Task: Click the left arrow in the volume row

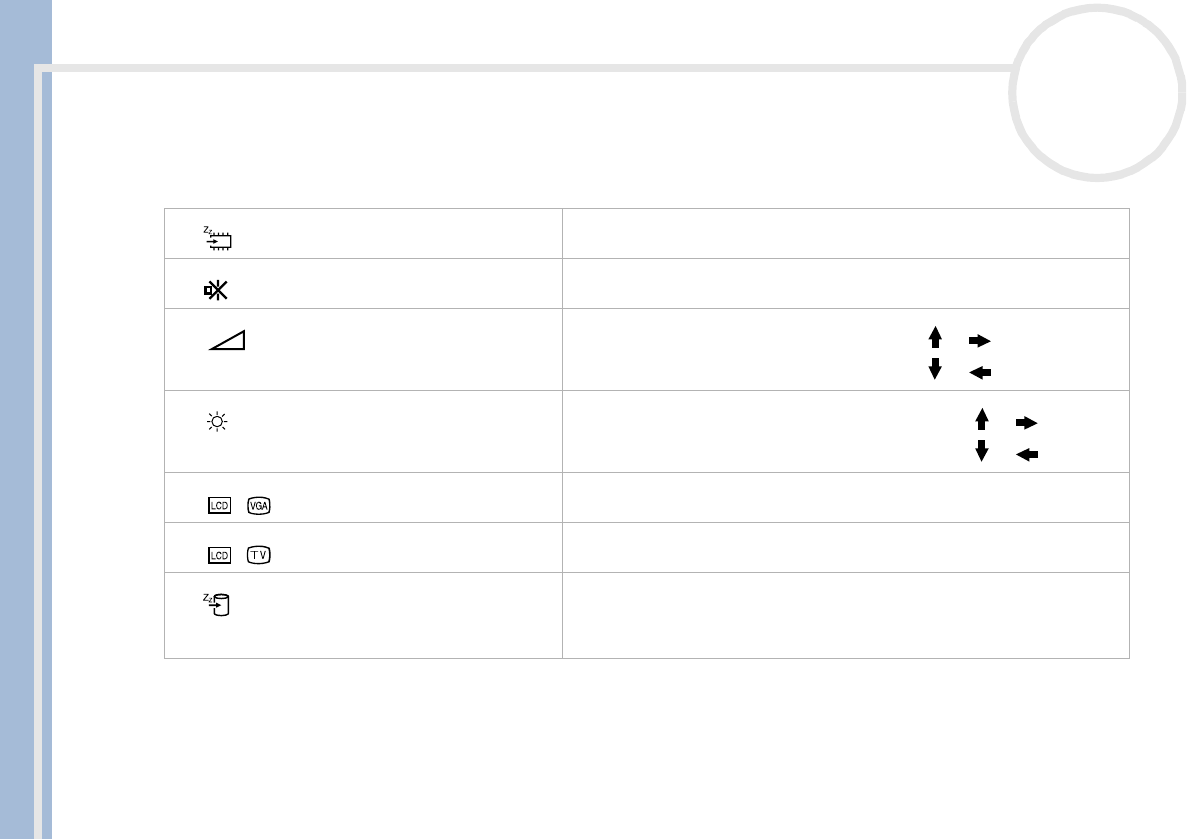Action: coord(979,373)
